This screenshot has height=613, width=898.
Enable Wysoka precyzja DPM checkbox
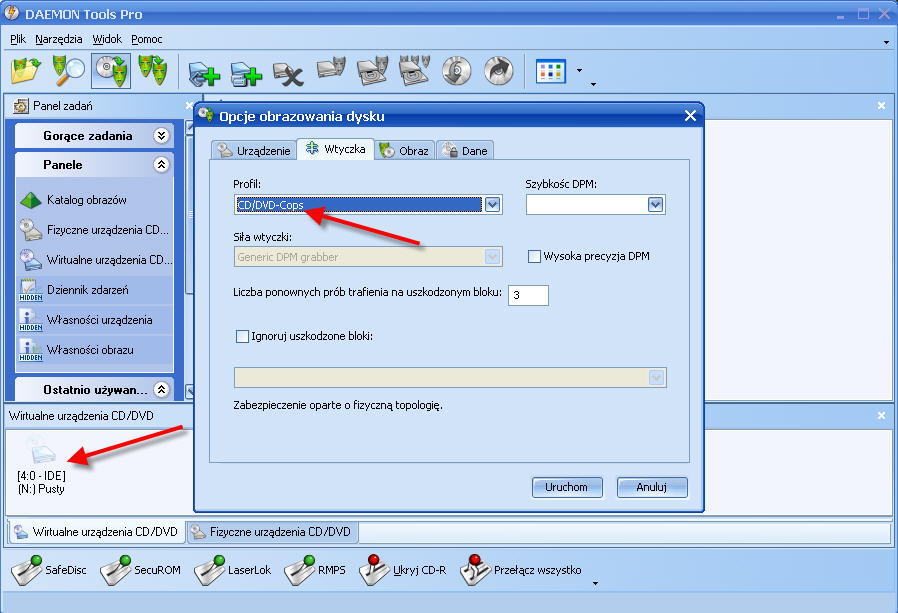tap(534, 256)
